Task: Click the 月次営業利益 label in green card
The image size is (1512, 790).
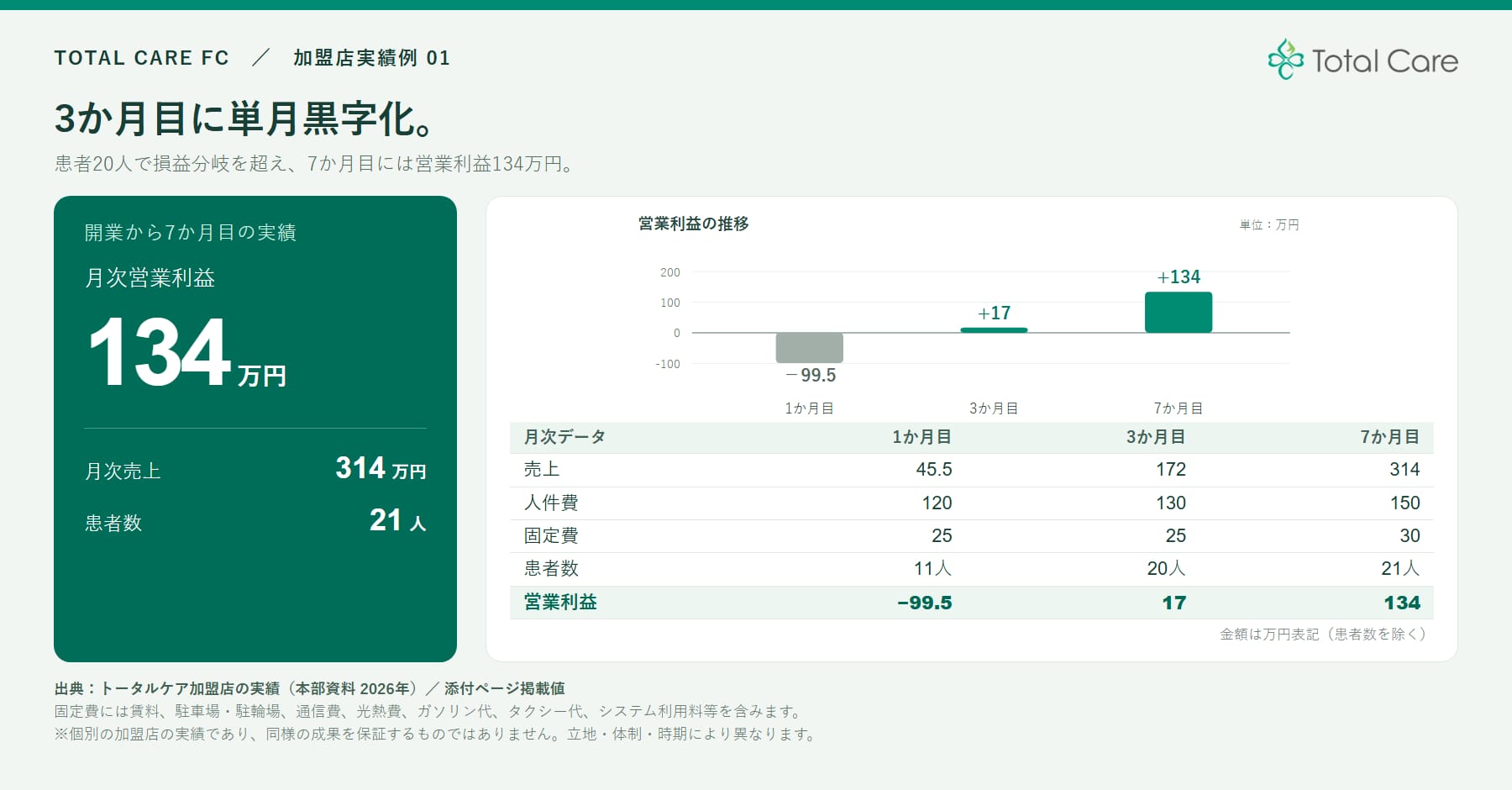Action: (150, 278)
